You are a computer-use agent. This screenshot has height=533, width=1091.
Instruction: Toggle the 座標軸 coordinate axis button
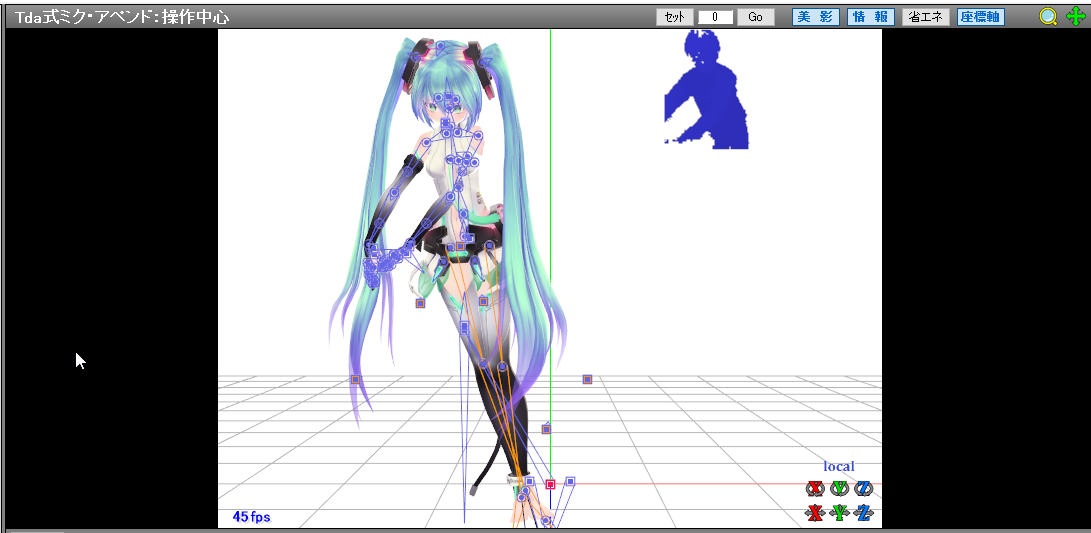(x=980, y=17)
